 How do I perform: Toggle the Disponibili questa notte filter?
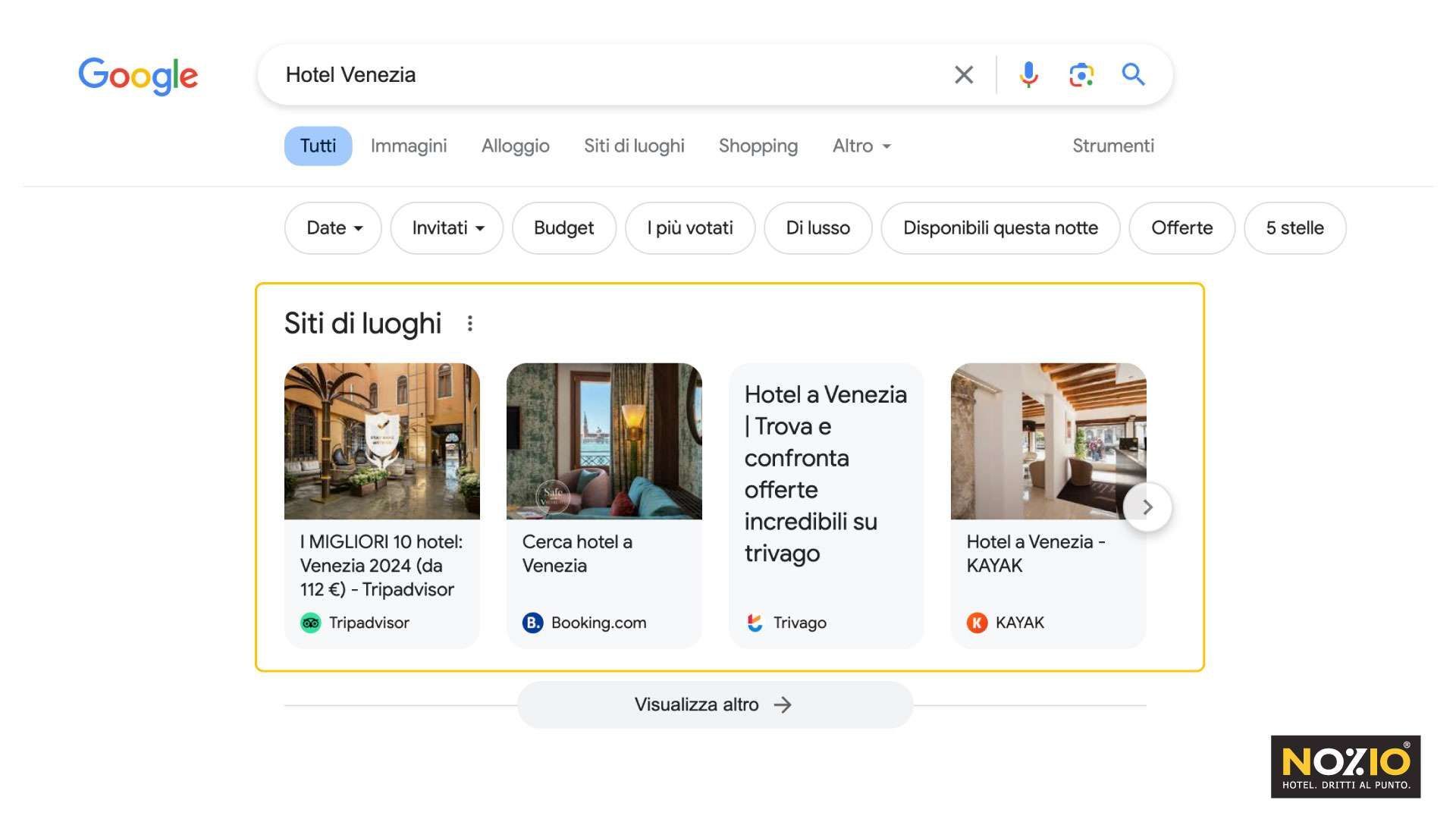[x=1000, y=227]
